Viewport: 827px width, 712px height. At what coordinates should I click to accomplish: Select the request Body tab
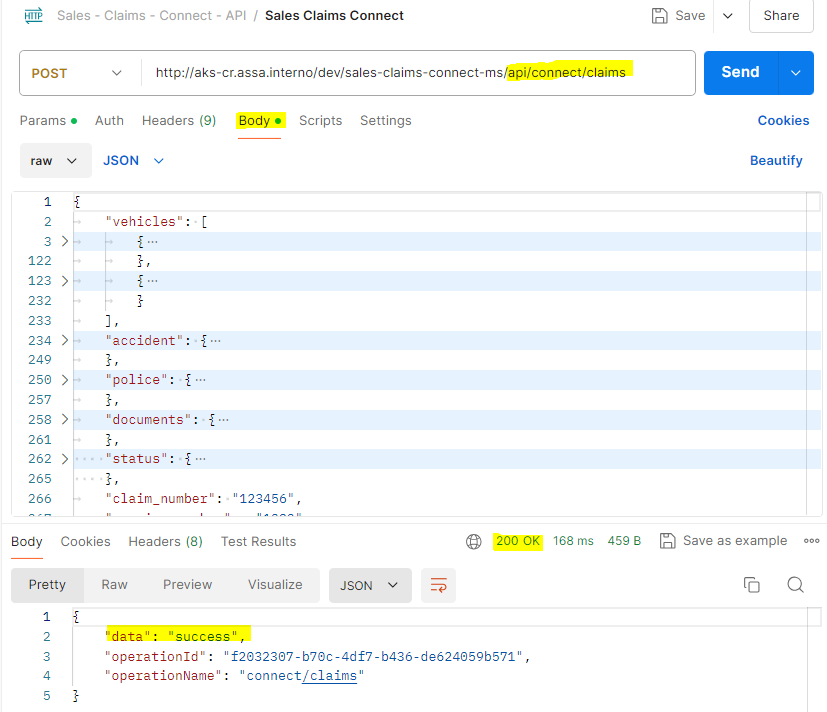point(260,121)
